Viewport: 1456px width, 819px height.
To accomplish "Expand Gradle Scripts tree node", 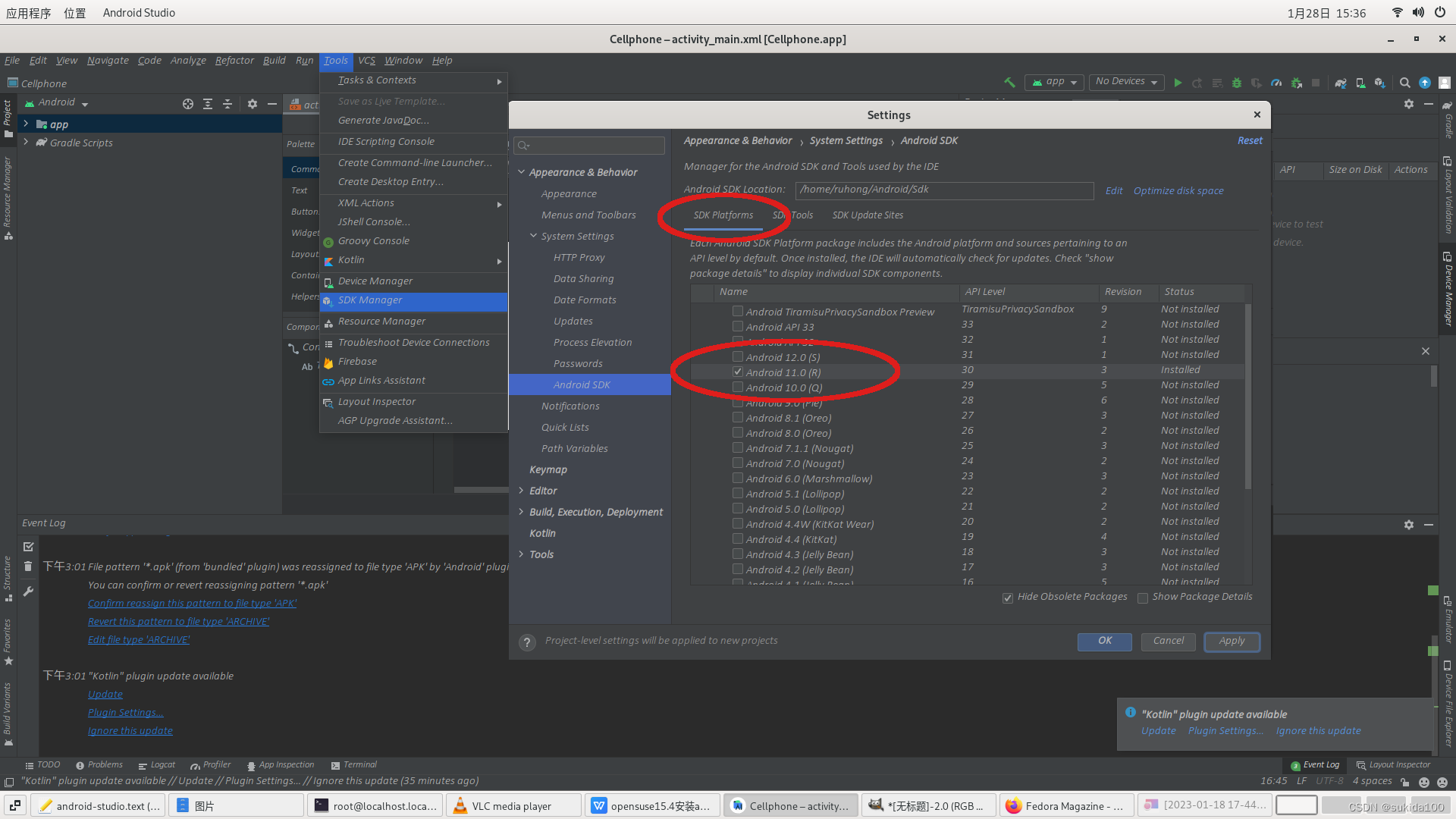I will point(26,143).
